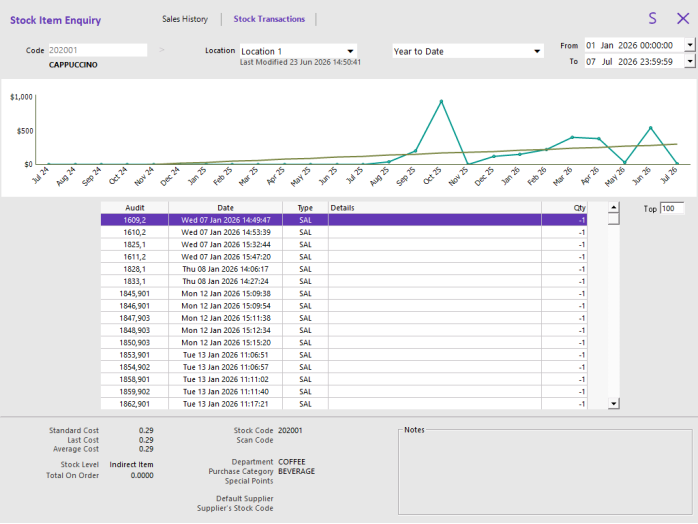This screenshot has width=698, height=524.
Task: Select transaction row 1609,2
Action: pos(344,220)
